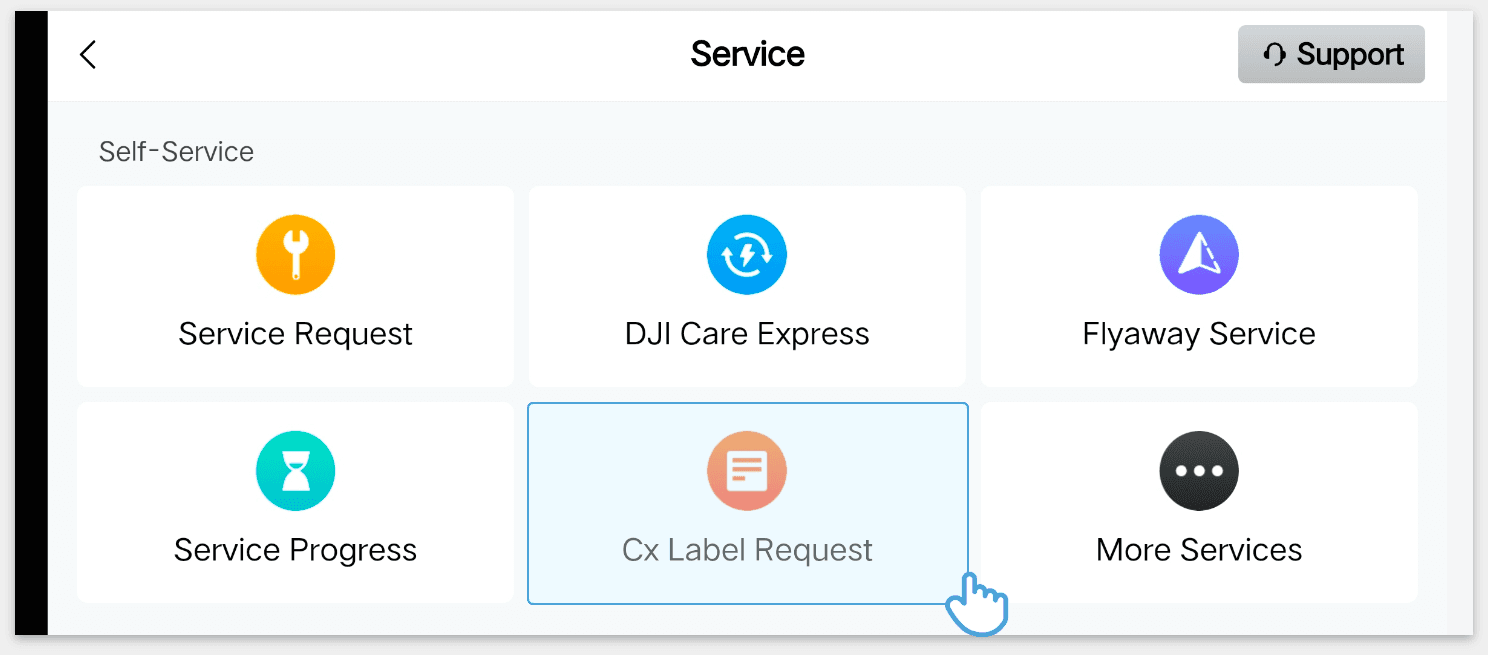
Task: Select the highlighted Cx Label Request card
Action: point(747,502)
